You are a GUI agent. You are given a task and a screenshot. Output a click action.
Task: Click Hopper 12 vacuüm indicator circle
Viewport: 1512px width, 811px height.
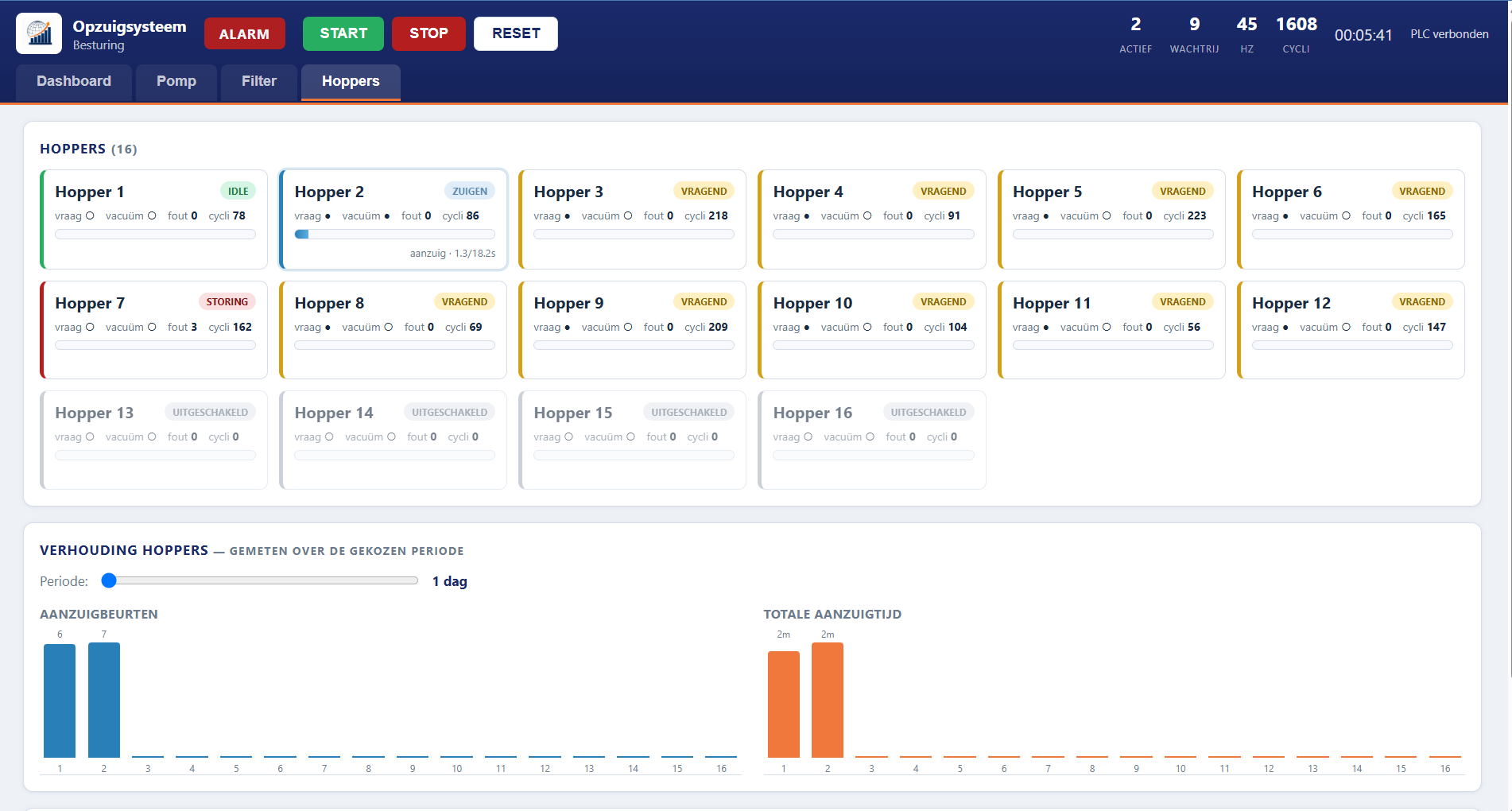coord(1346,327)
